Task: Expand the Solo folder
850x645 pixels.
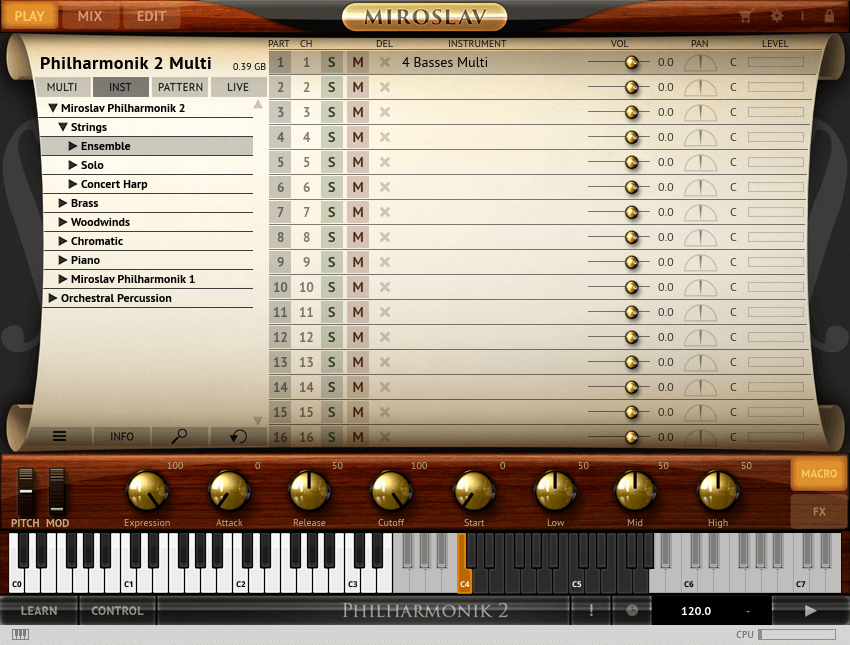Action: click(x=73, y=165)
